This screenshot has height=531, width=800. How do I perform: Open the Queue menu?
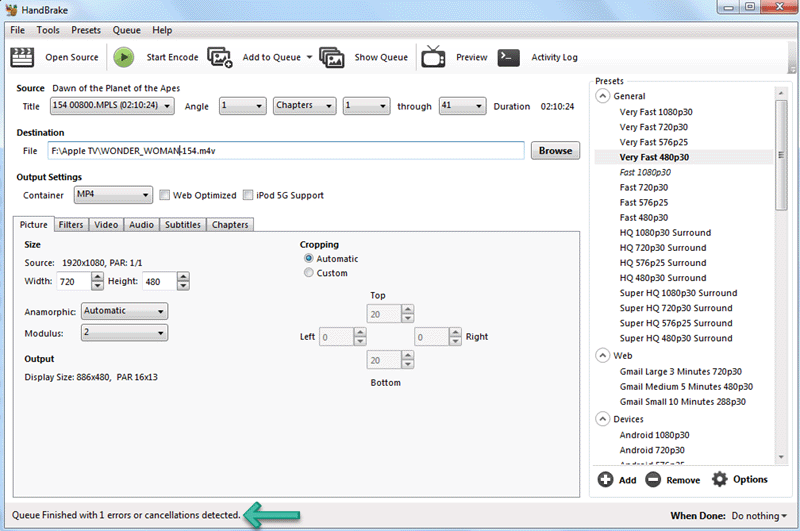tap(127, 30)
